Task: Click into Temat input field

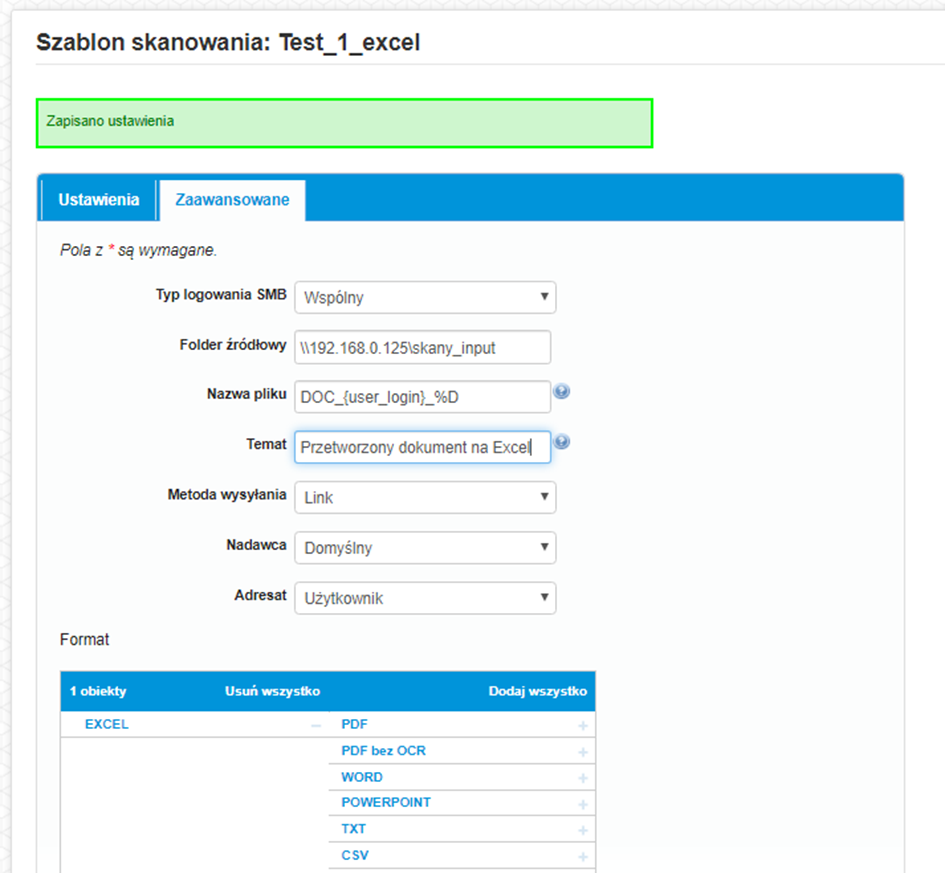Action: [422, 447]
